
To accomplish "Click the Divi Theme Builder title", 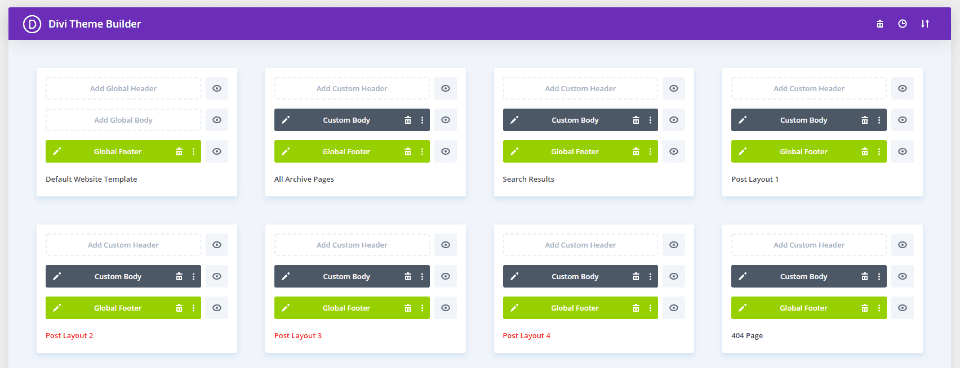I will click(x=95, y=24).
